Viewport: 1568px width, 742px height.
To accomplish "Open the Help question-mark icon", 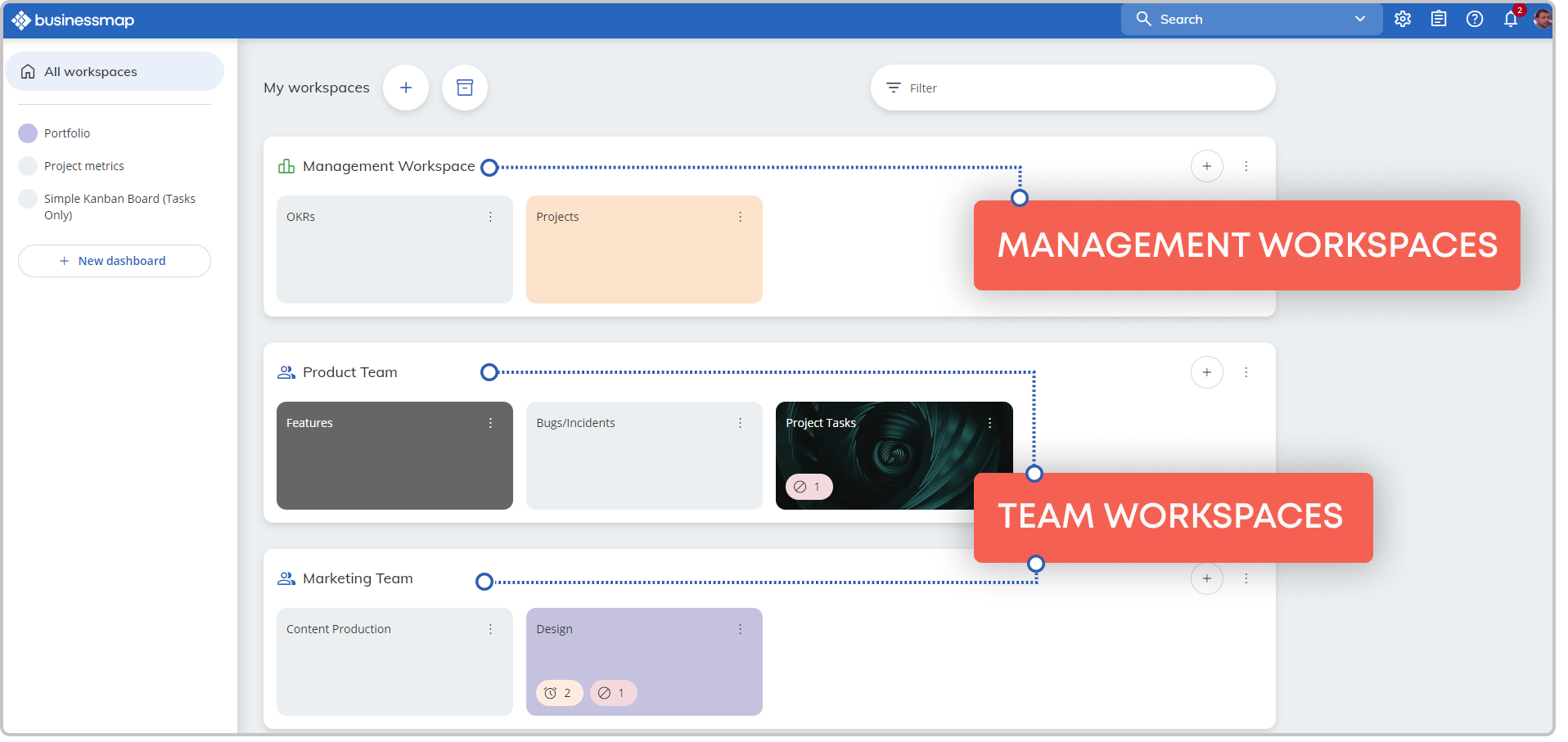I will tap(1476, 19).
